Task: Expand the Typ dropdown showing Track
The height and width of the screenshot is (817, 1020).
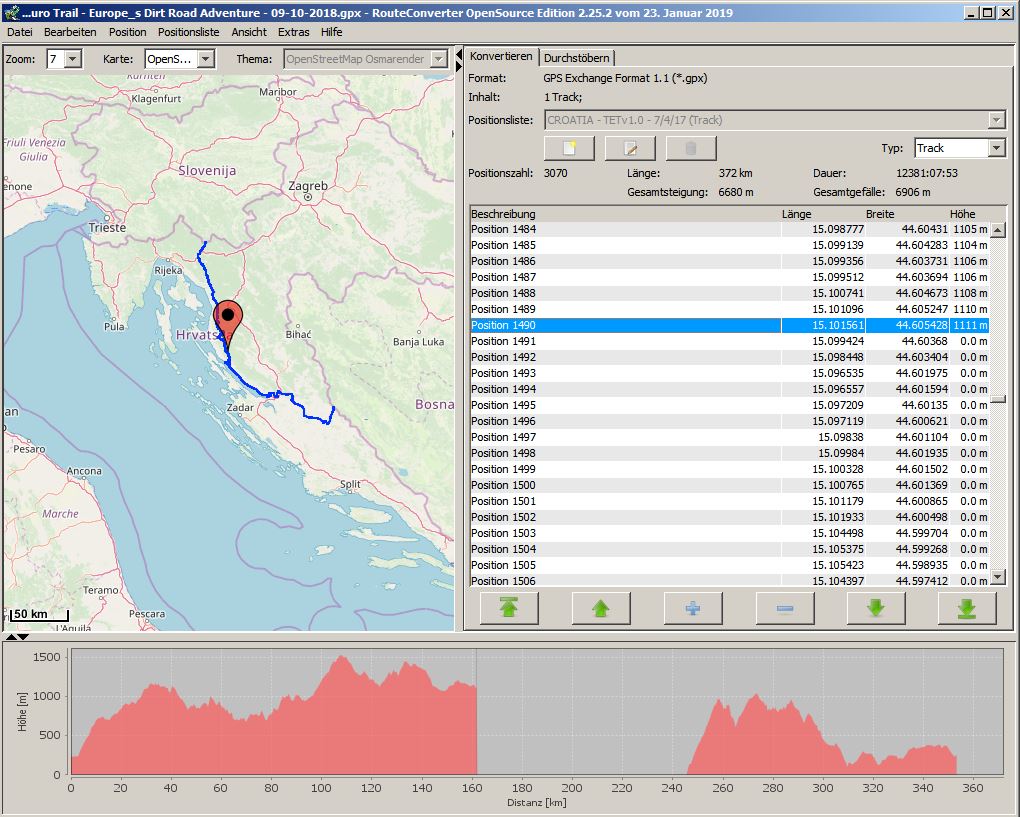Action: 996,148
